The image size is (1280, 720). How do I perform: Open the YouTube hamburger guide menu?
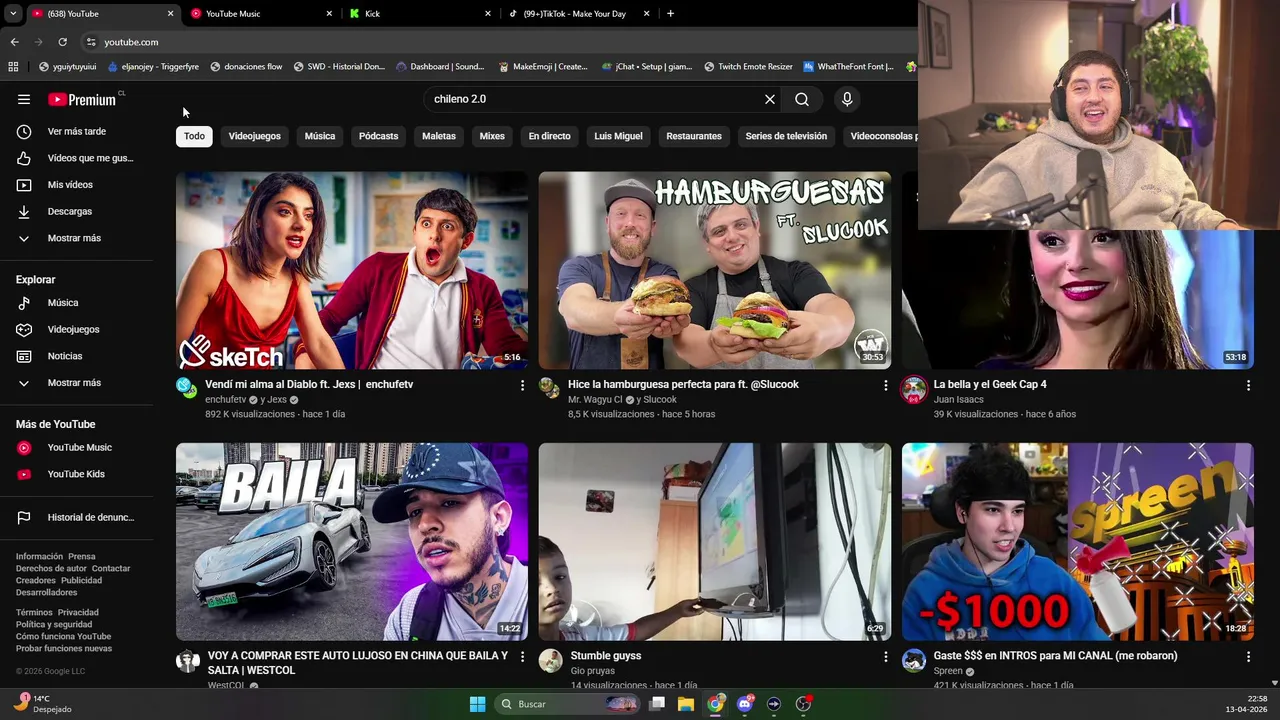[24, 99]
